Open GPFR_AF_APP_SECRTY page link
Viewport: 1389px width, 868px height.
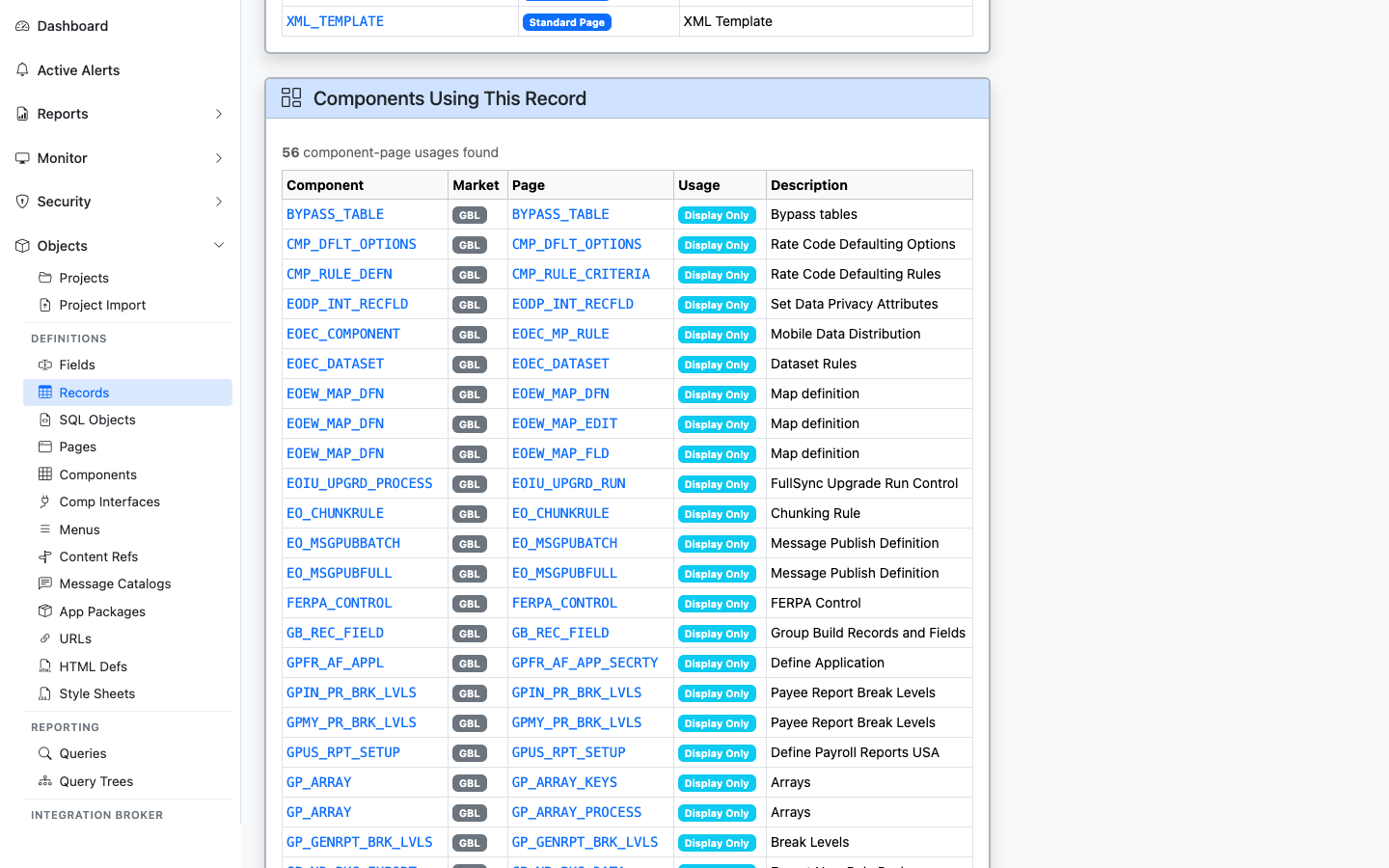coord(585,663)
